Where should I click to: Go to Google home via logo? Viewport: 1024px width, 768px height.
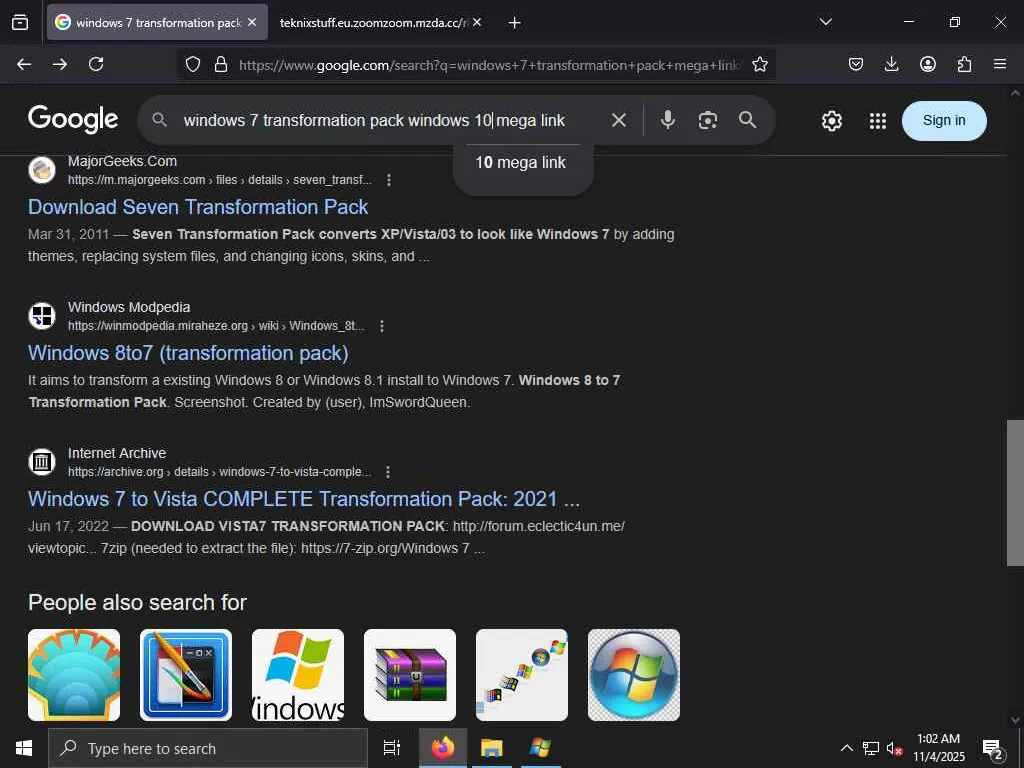[x=73, y=120]
